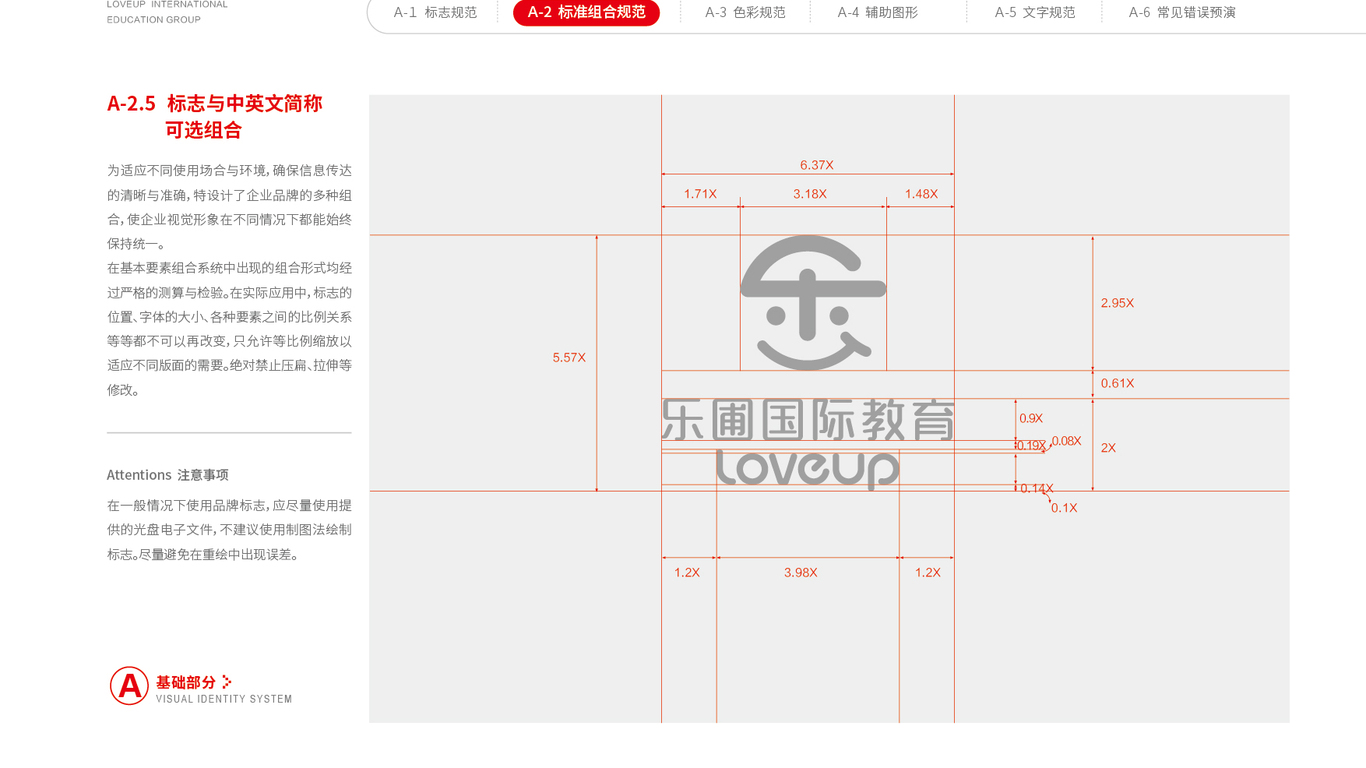Click the 0.19X dimension label

1031,446
